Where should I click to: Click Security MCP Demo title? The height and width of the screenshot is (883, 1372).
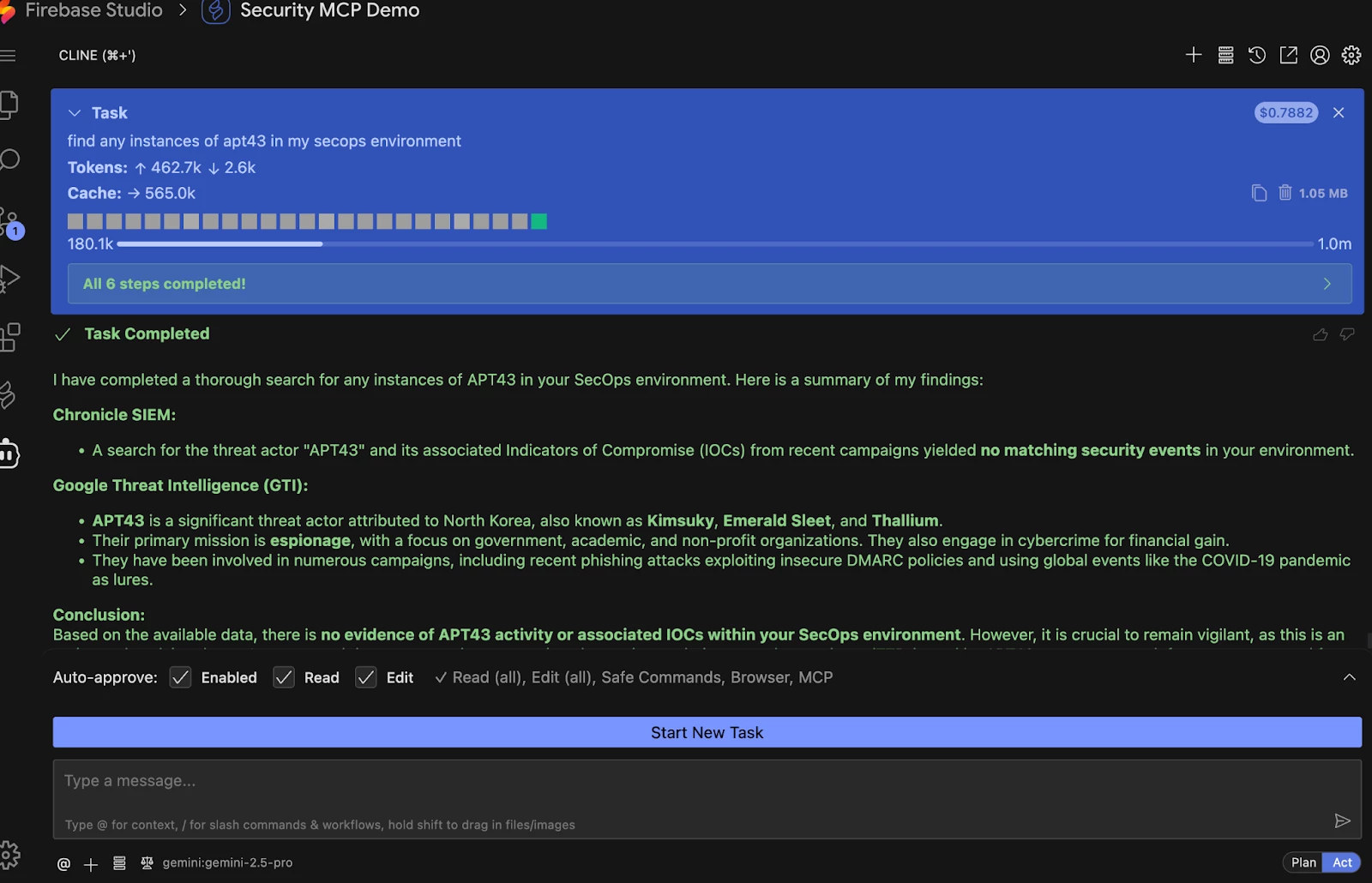330,10
